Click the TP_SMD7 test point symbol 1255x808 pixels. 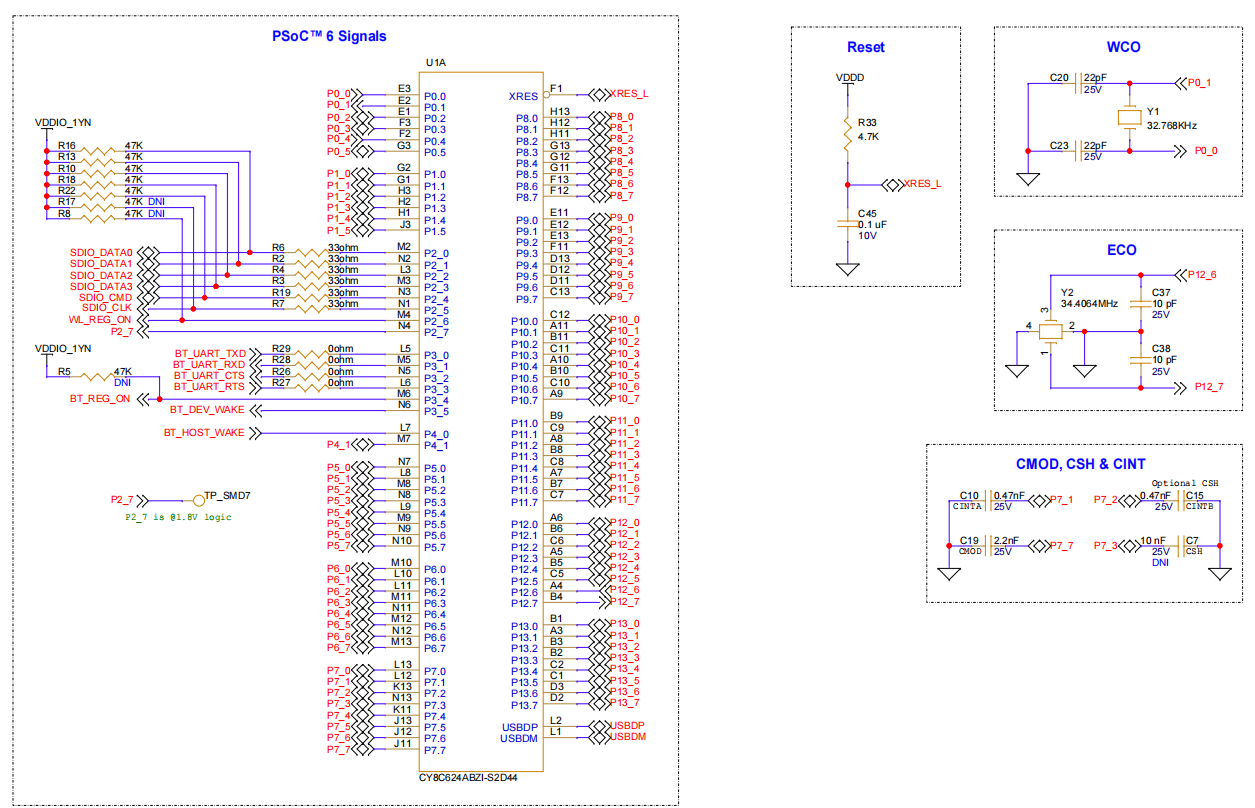coord(197,499)
